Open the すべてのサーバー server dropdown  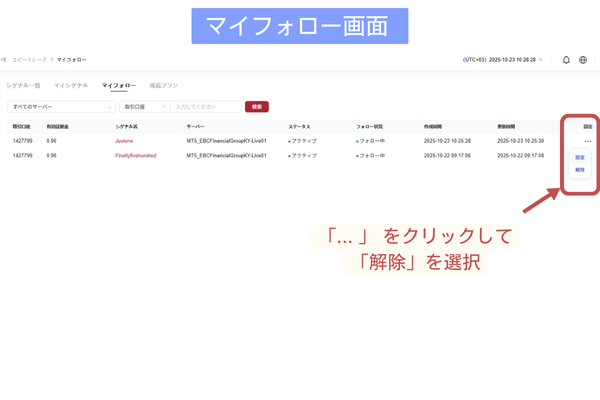[x=60, y=106]
